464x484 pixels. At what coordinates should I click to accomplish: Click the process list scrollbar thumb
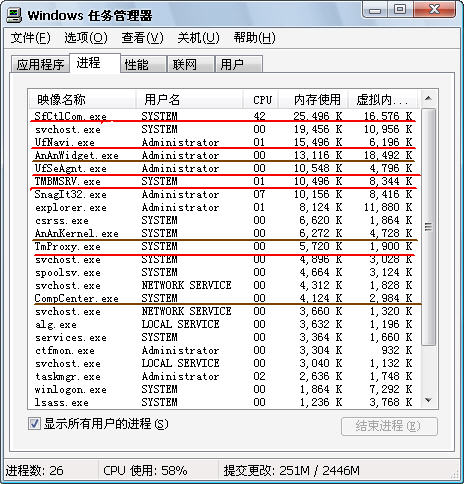(x=428, y=227)
